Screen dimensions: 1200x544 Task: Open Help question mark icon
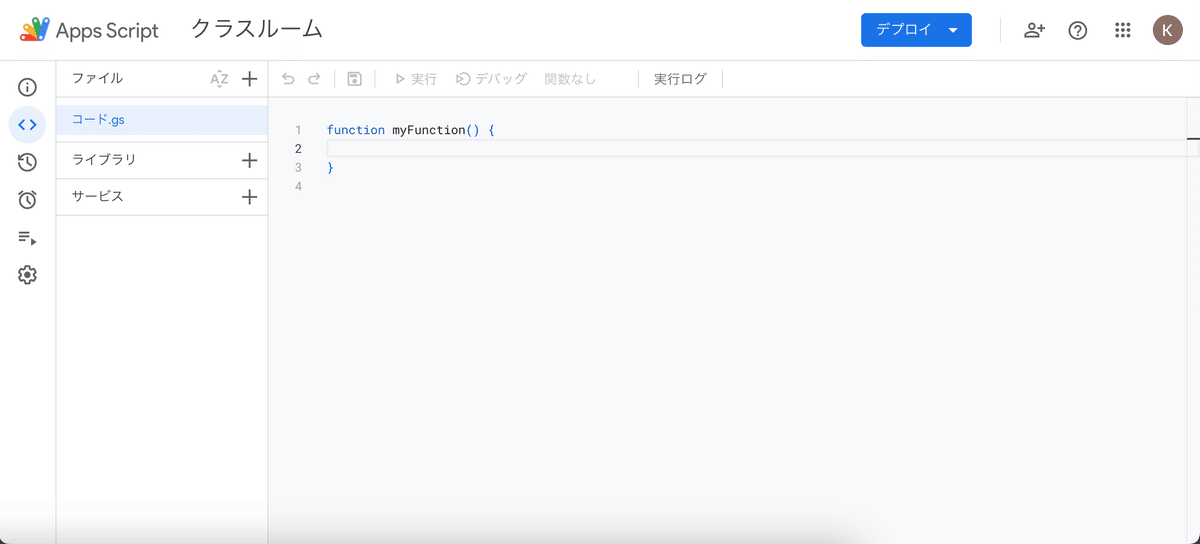(1078, 30)
